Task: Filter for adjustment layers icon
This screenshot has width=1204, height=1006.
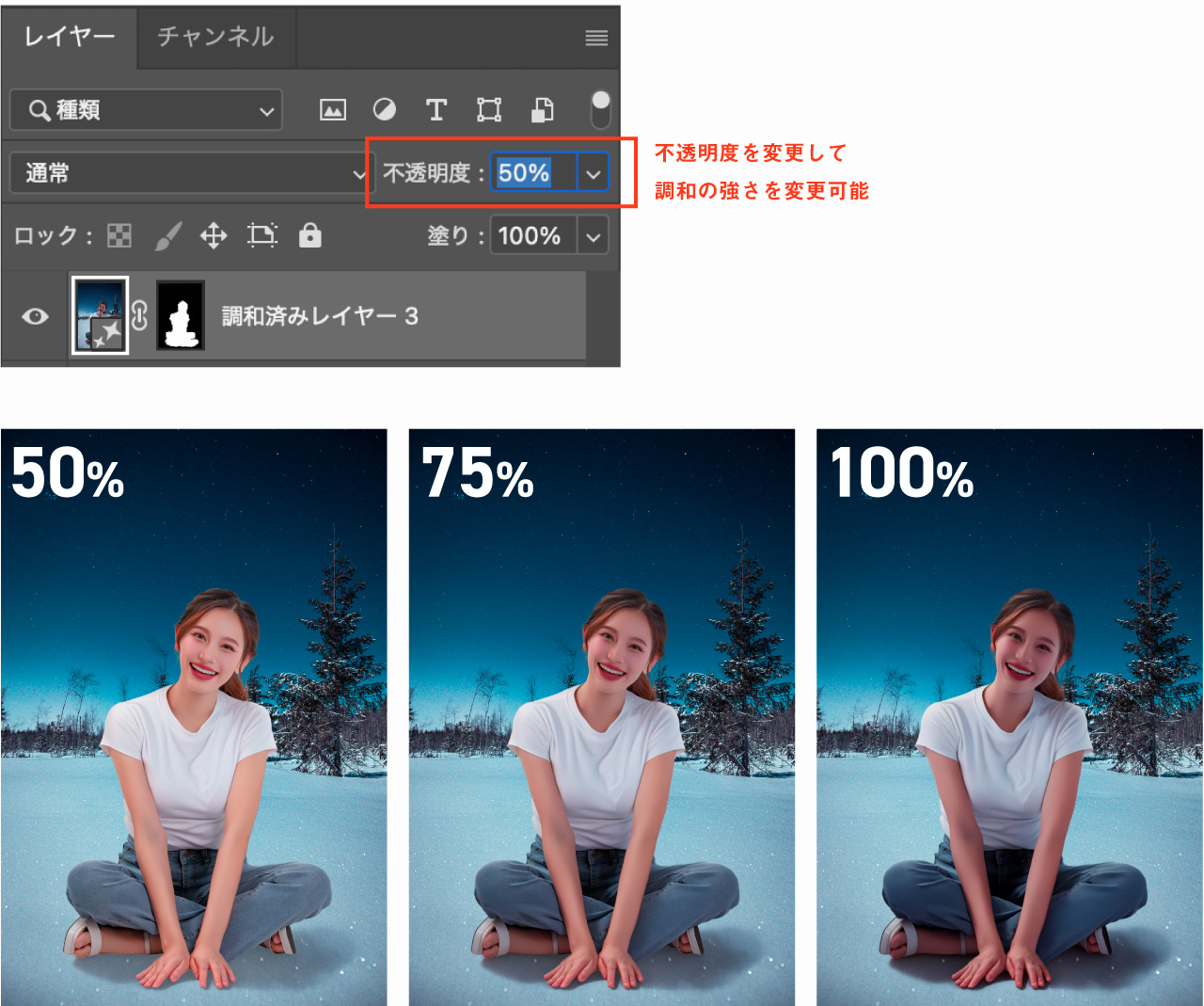Action: point(385,110)
